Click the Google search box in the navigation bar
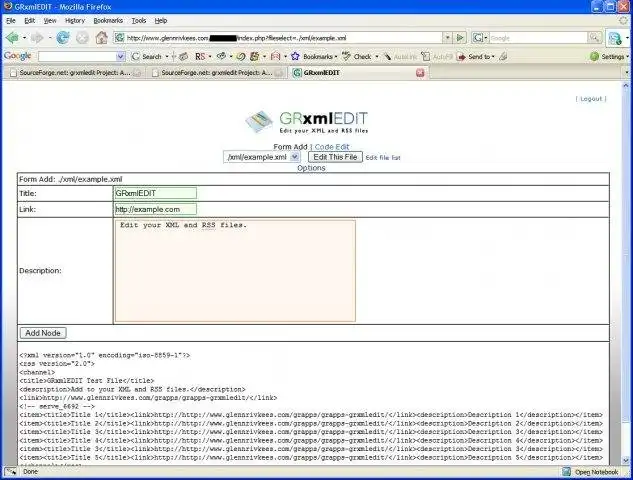This screenshot has width=633, height=480. [539, 38]
